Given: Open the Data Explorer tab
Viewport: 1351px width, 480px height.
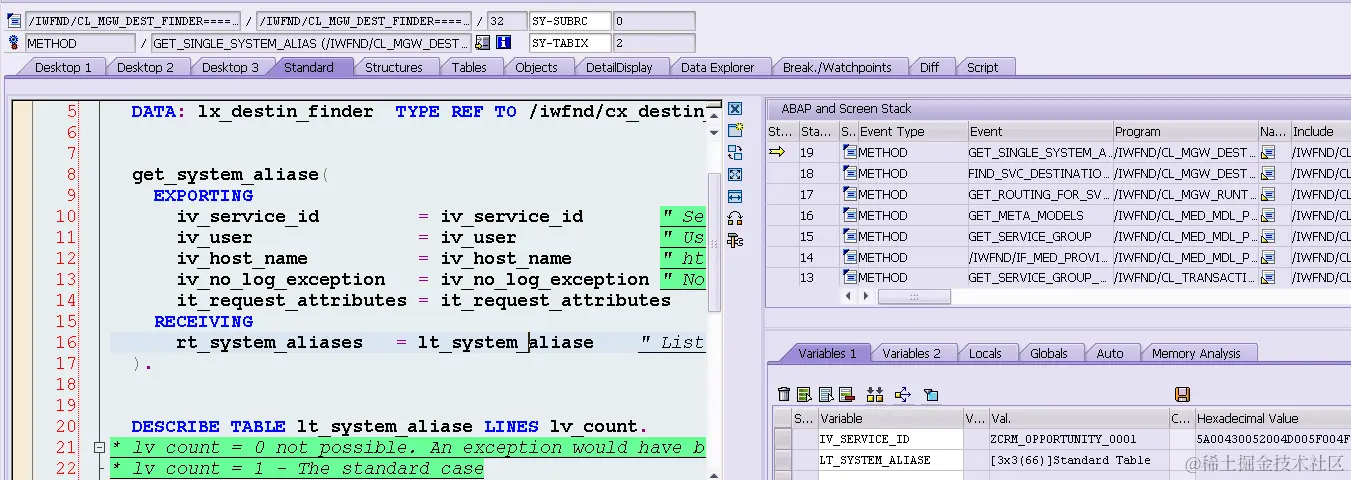Looking at the screenshot, I should pyautogui.click(x=717, y=67).
